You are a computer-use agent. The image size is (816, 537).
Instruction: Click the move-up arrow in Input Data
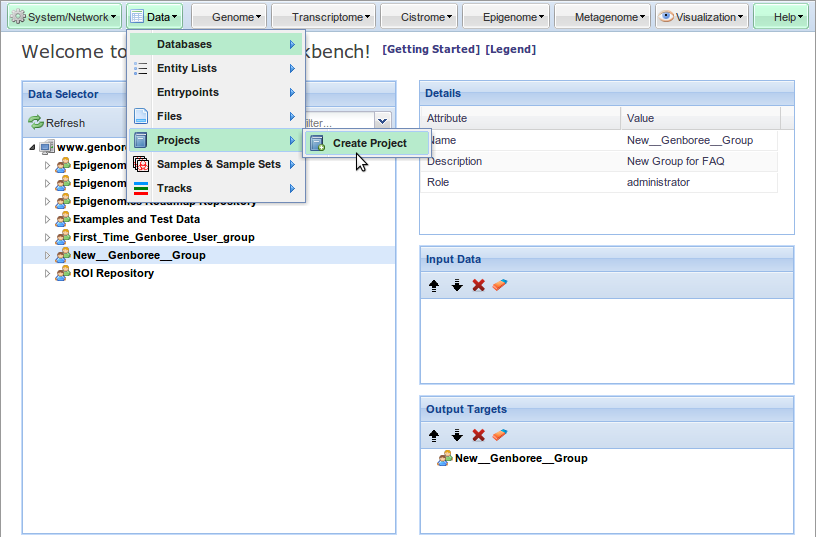click(x=434, y=286)
